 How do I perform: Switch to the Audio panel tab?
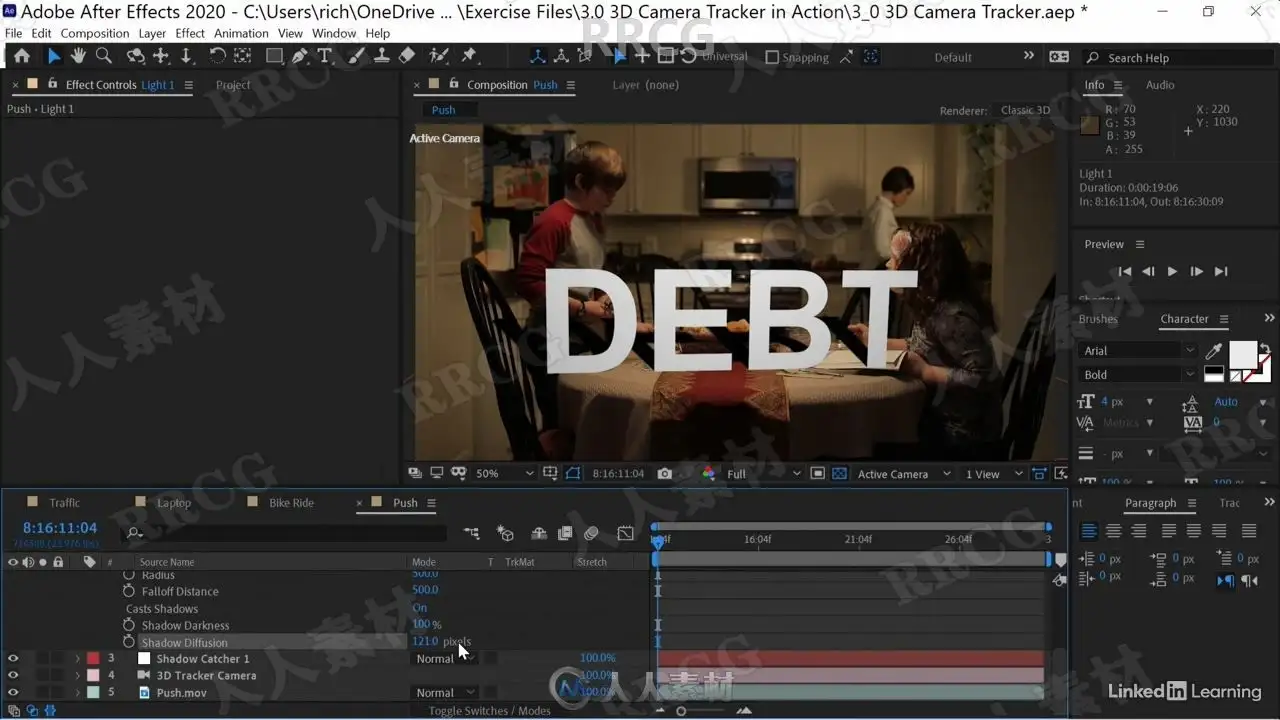click(x=1160, y=85)
